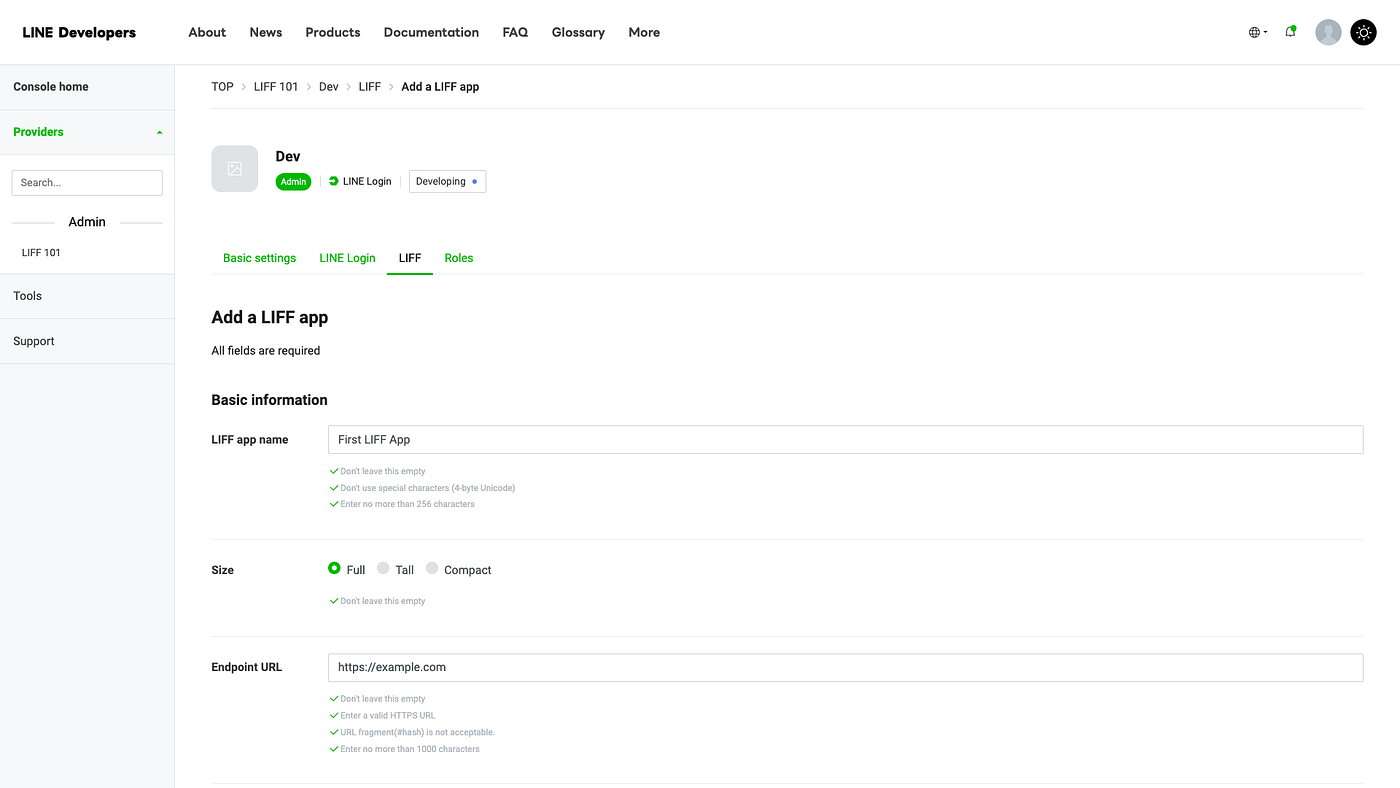Screen dimensions: 1400x788
Task: Click the 'Enter no more than 1000 characters' hint
Action: pyautogui.click(x=410, y=749)
